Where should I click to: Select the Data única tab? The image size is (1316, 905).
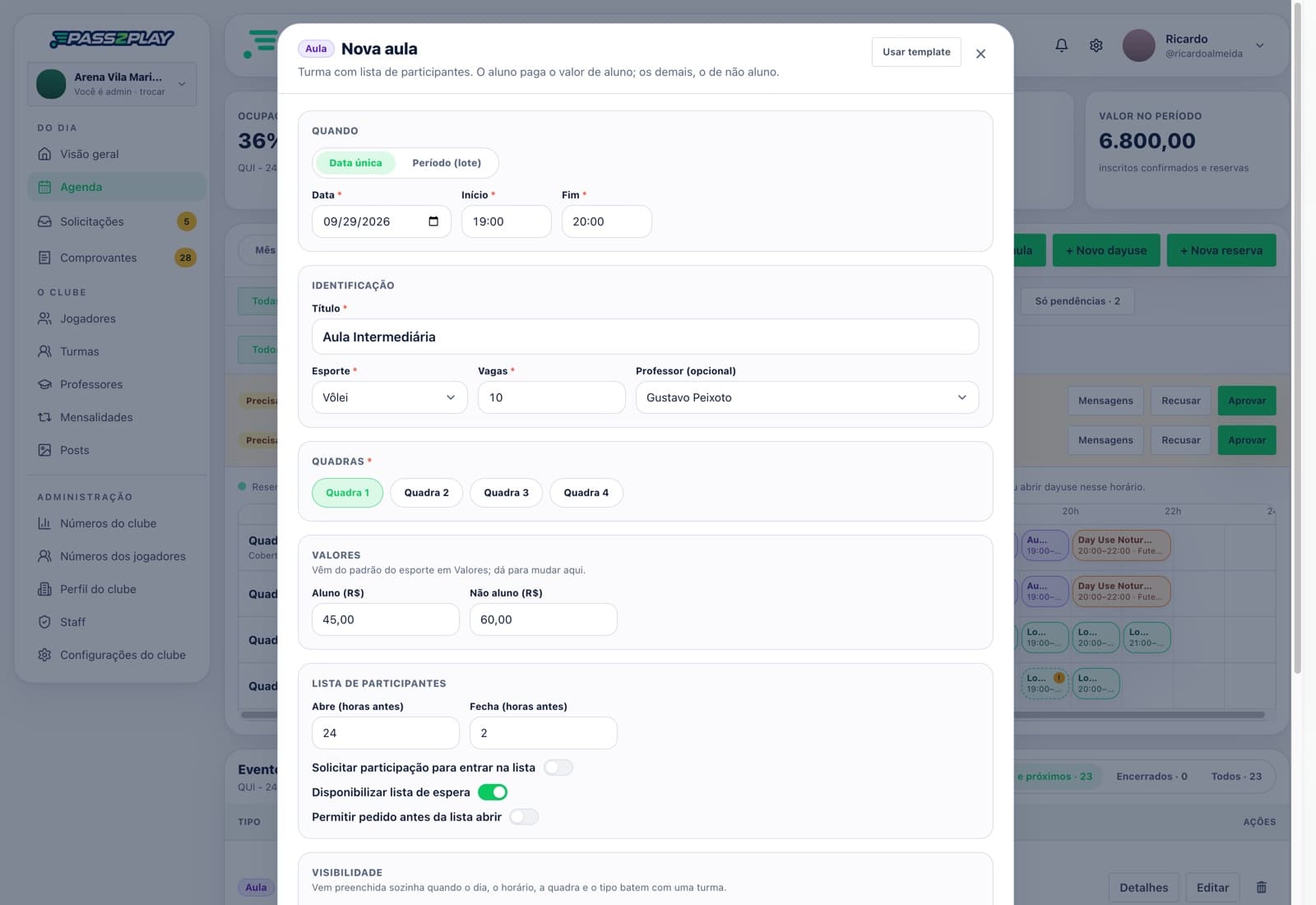tap(355, 163)
